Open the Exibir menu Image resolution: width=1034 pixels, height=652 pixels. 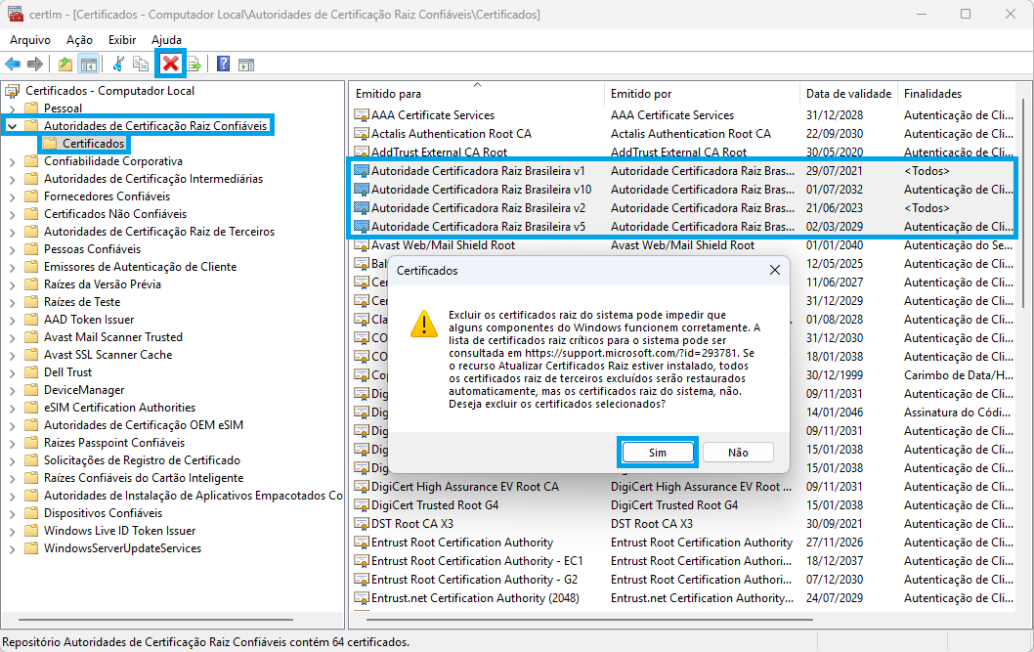[x=122, y=39]
